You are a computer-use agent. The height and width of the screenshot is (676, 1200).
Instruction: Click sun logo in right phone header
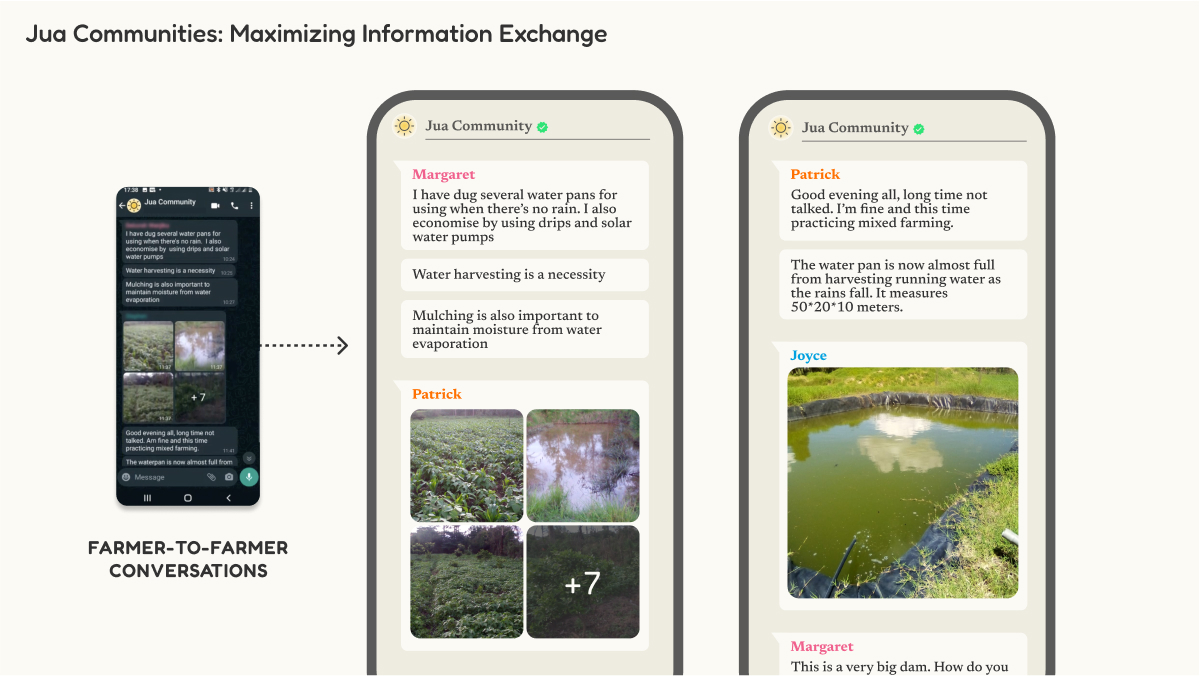point(781,128)
